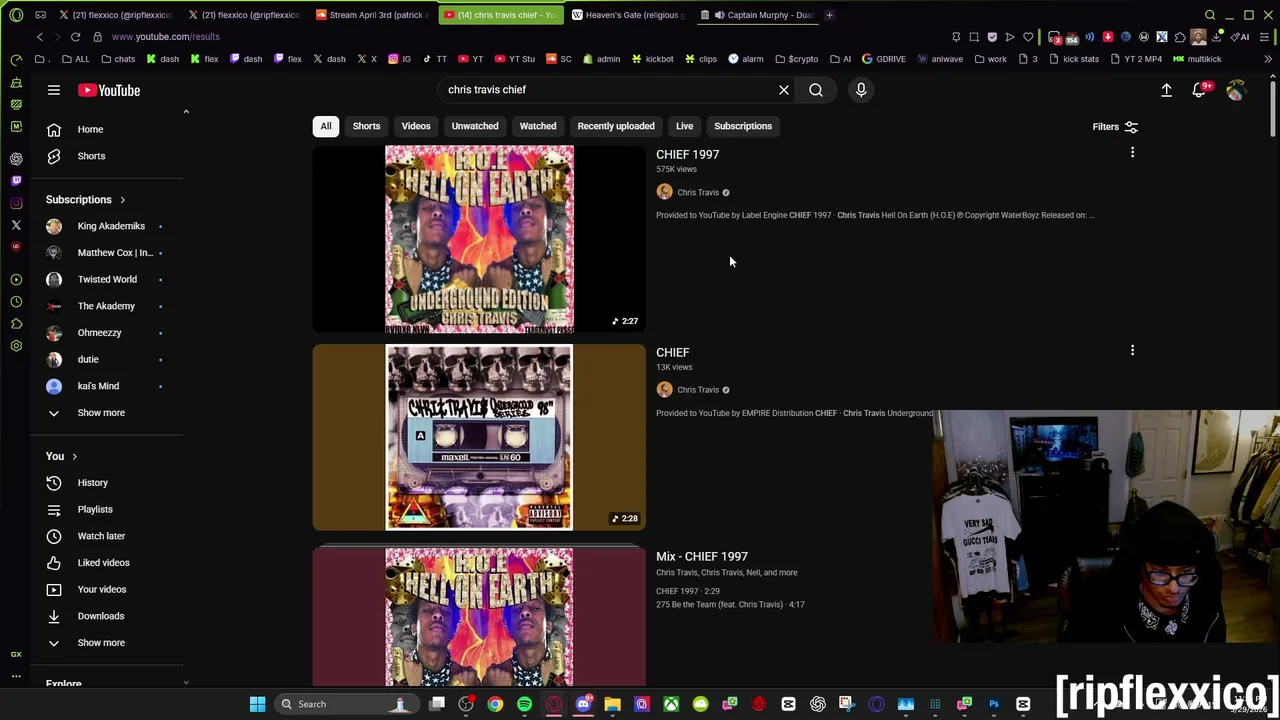Viewport: 1280px width, 720px height.
Task: Select the Recently uploaded filter chip
Action: 616,126
